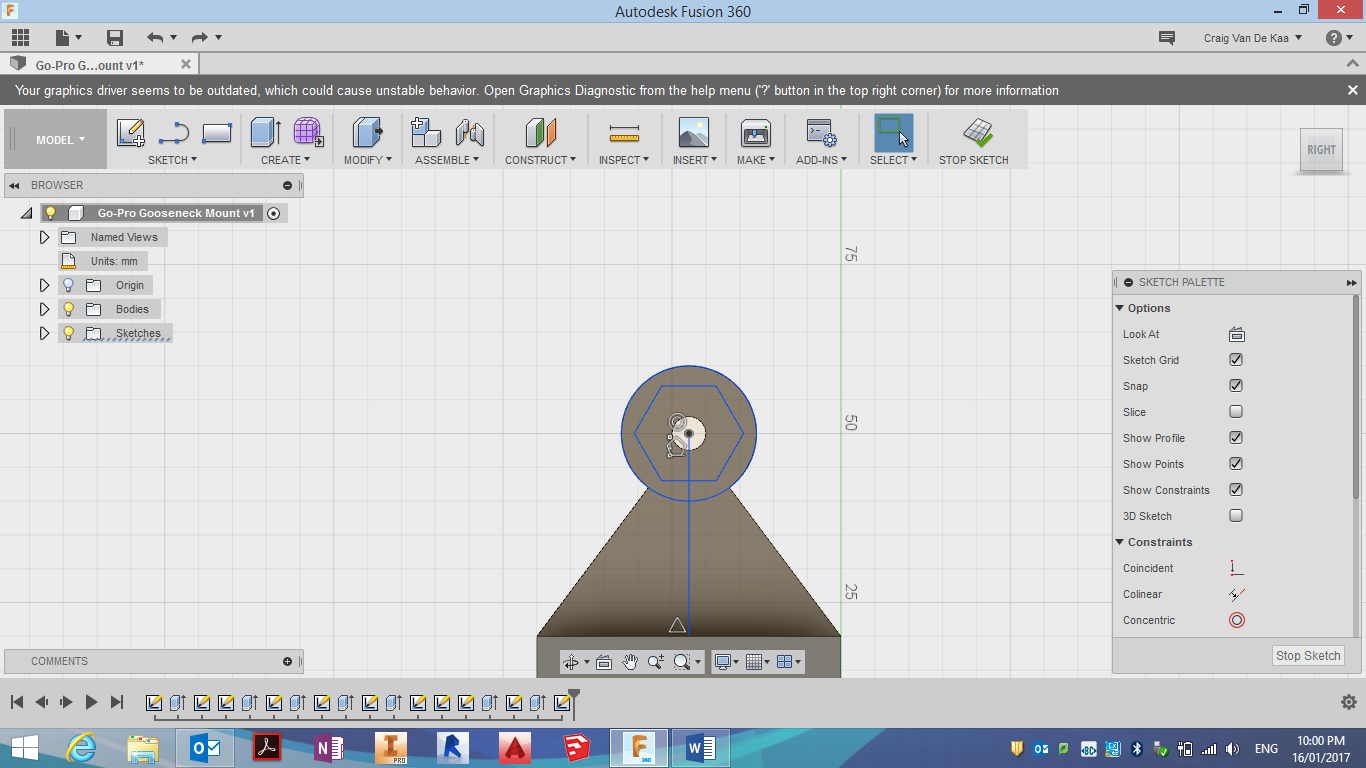Viewport: 1366px width, 768px height.
Task: Toggle the Show Points checkbox
Action: (1236, 464)
